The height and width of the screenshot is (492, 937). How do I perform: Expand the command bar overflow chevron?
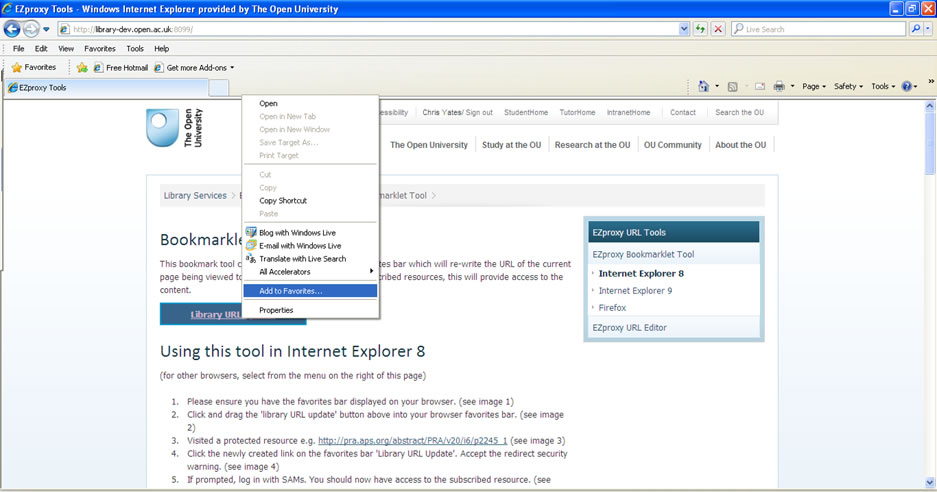coord(930,81)
